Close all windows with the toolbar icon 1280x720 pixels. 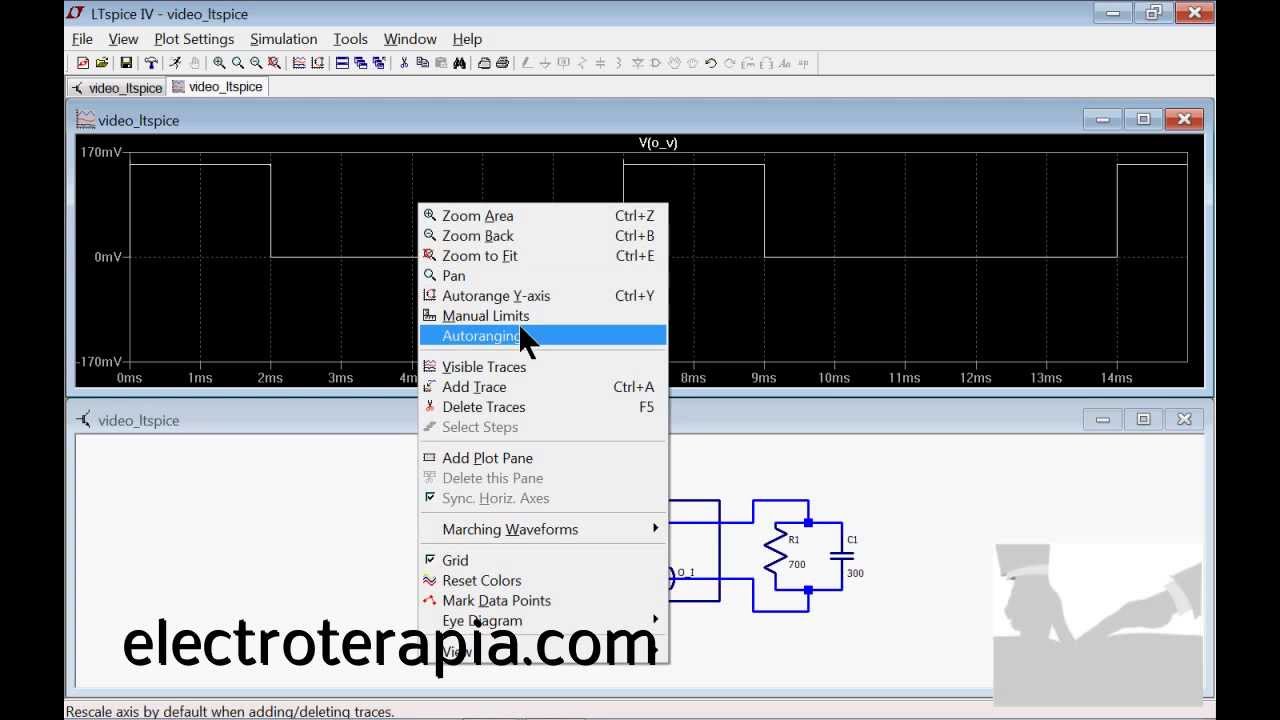[x=379, y=63]
